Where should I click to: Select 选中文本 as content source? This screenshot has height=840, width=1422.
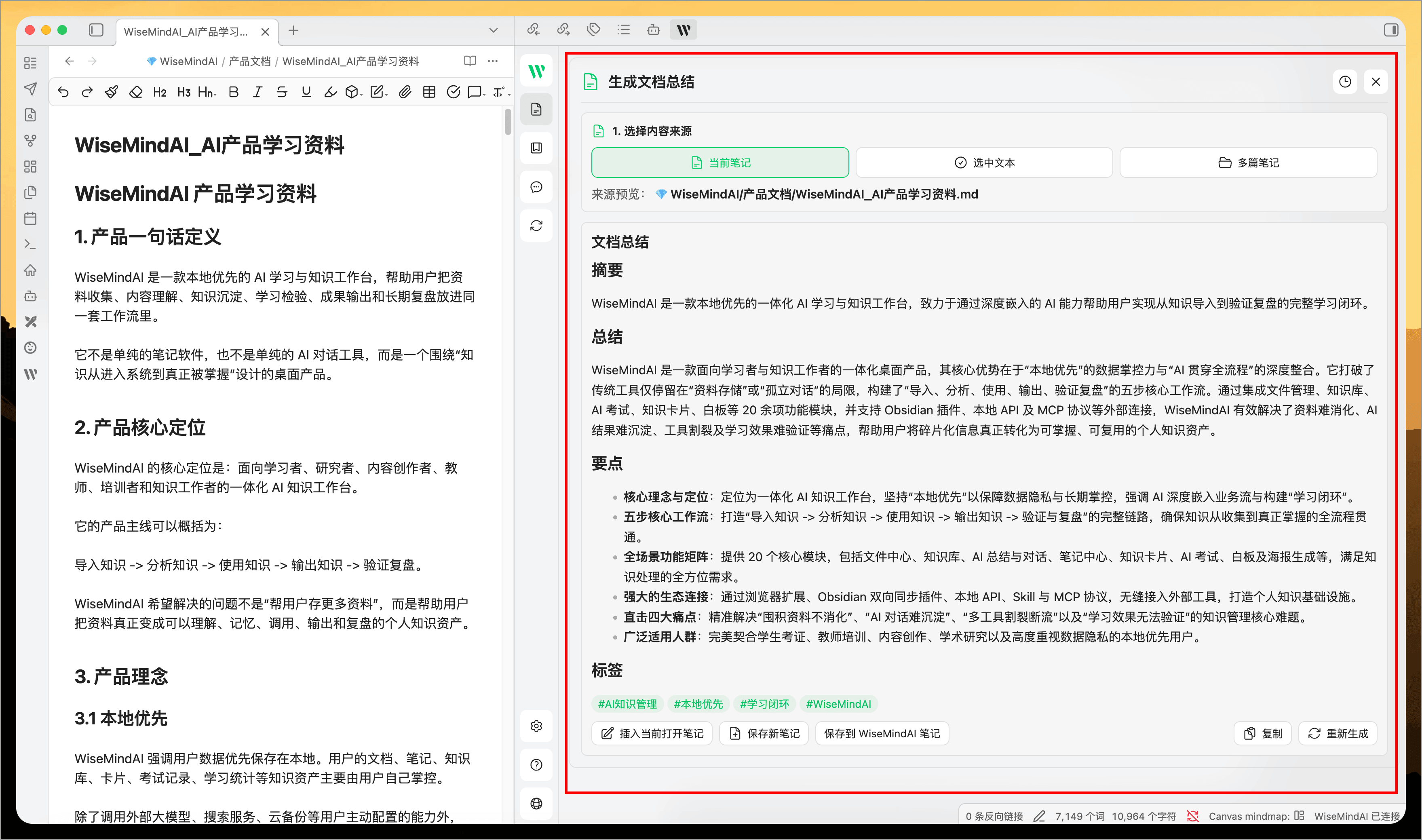[x=984, y=163]
